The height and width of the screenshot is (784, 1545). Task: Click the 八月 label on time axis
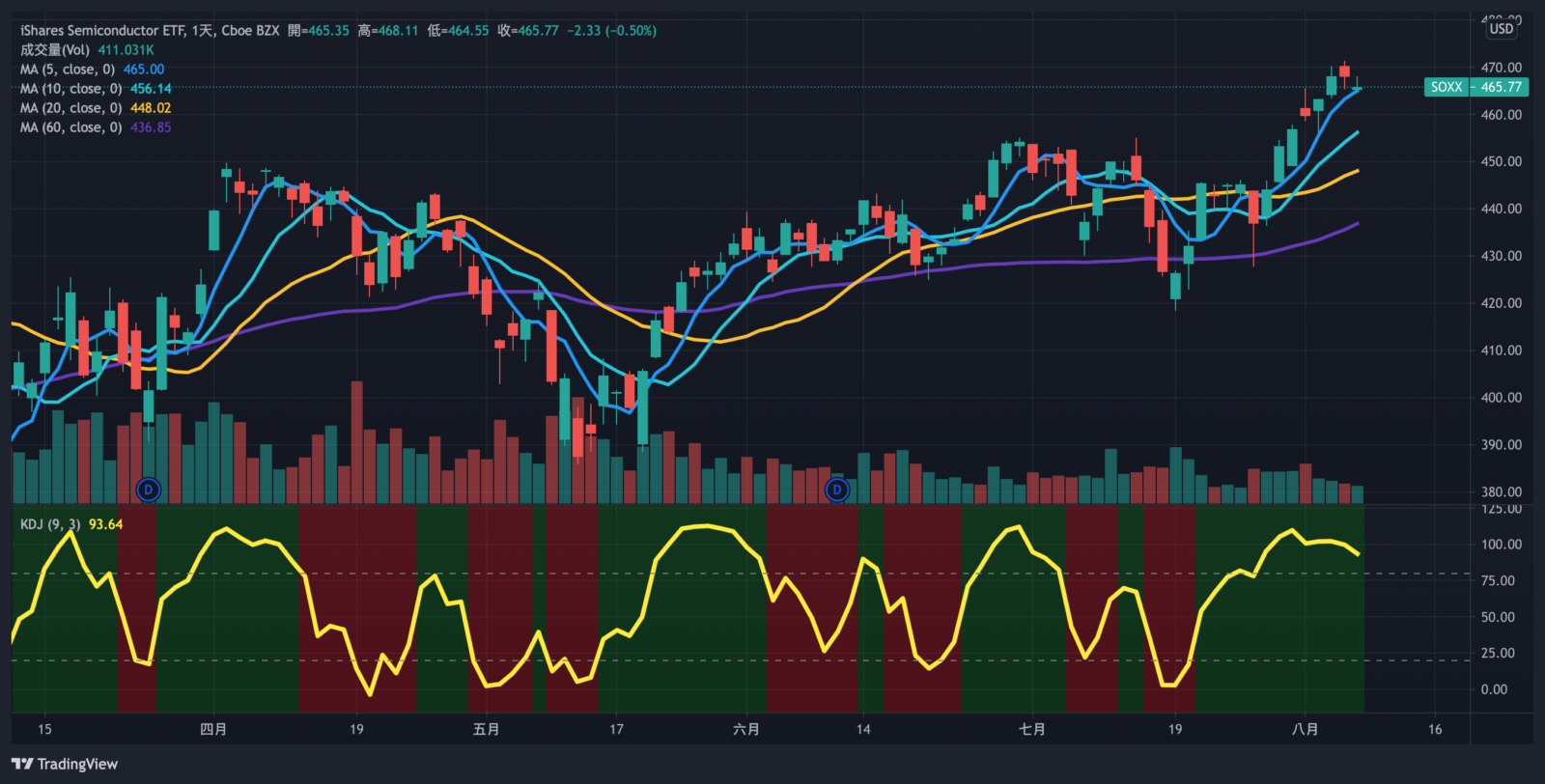(x=1305, y=729)
